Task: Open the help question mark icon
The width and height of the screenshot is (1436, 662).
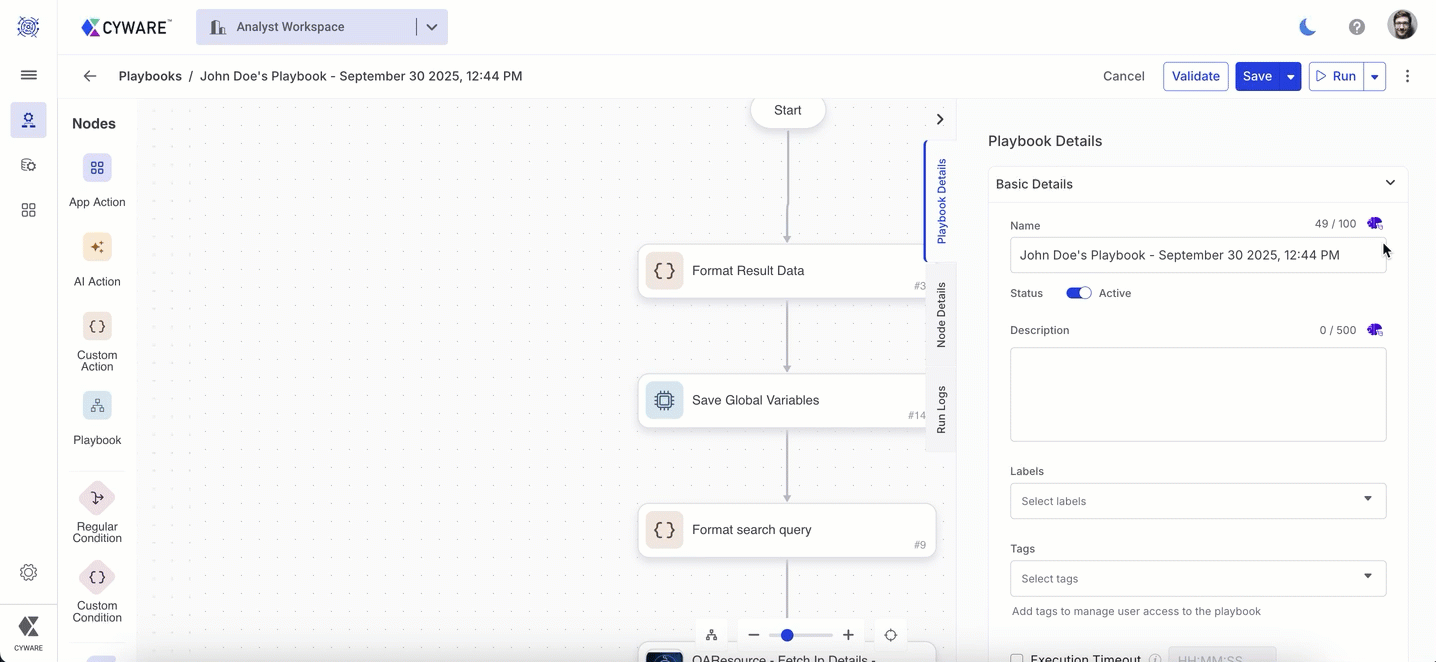Action: click(1356, 27)
